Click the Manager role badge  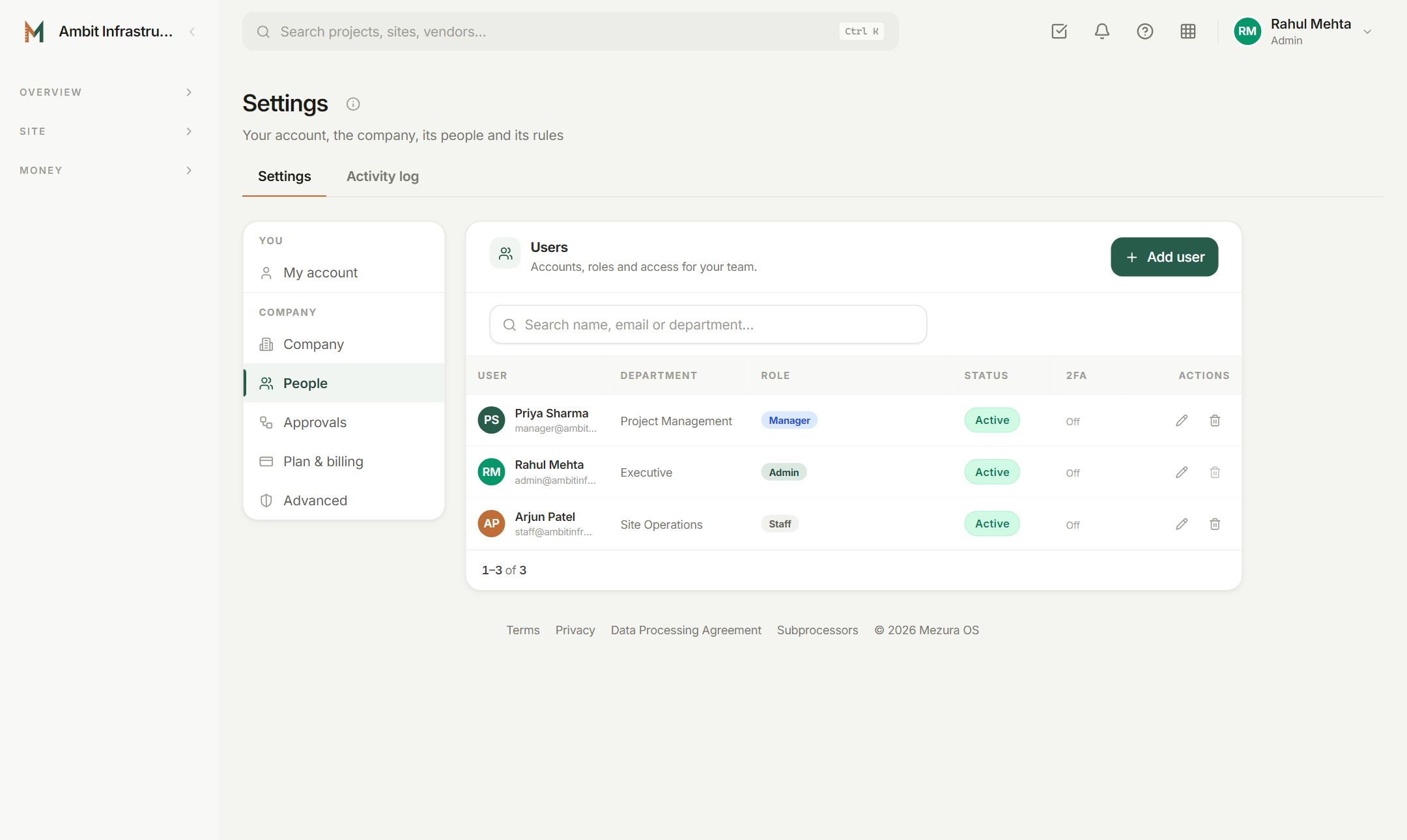(789, 421)
